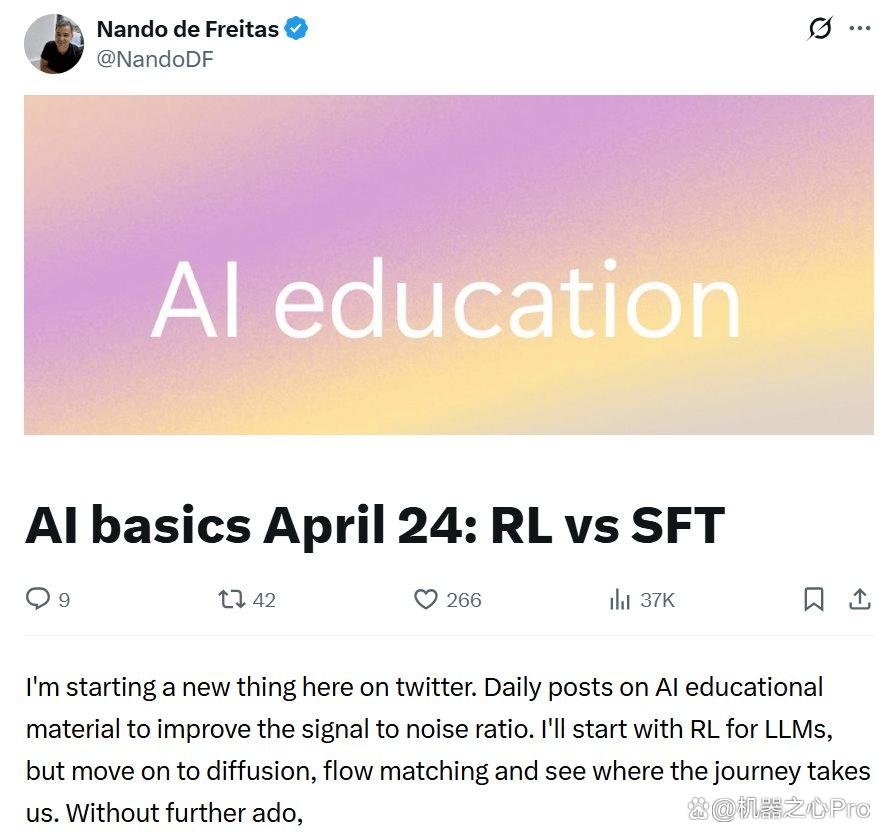Viewport: 888px width, 840px height.
Task: Click the 37K views count
Action: (658, 600)
